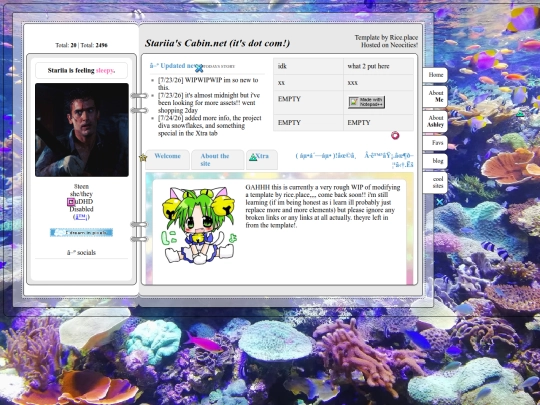540x405 pixels.
Task: Open the About Ashley side tab
Action: [435, 121]
